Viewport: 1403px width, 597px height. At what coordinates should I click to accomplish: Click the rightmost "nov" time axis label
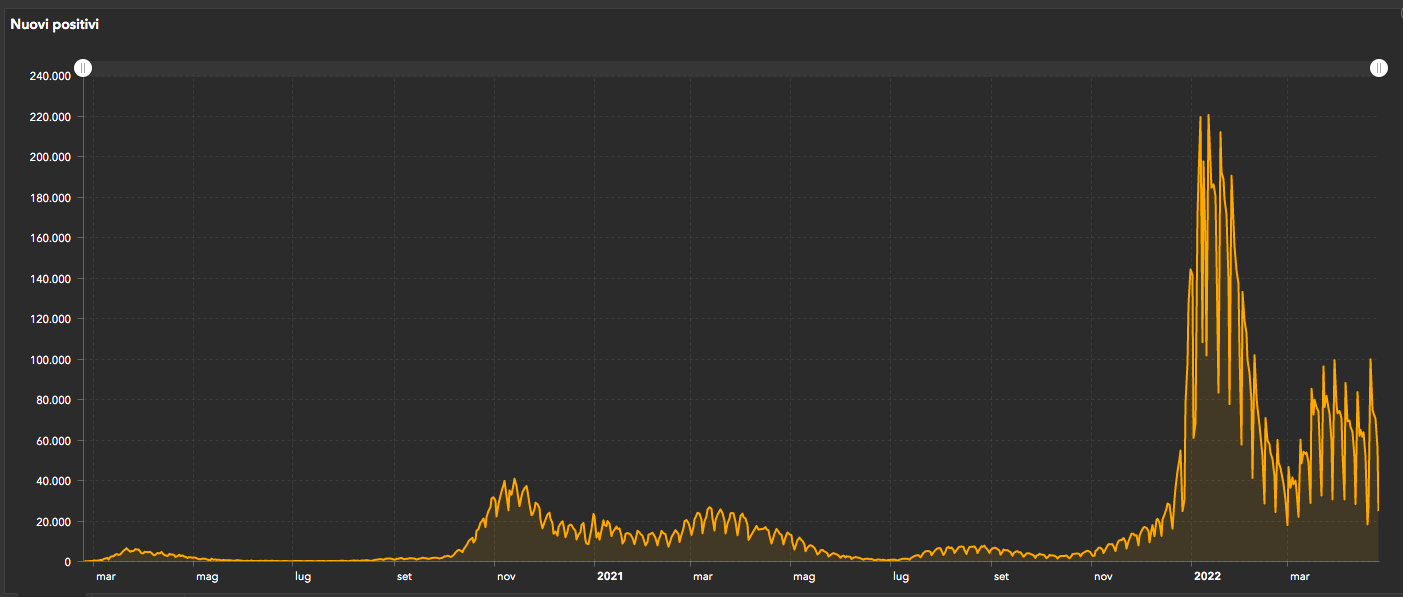coord(1103,577)
